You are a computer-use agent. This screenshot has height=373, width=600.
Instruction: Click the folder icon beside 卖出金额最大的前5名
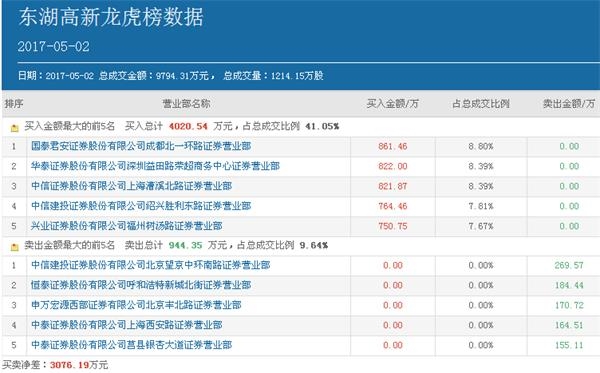(15, 247)
